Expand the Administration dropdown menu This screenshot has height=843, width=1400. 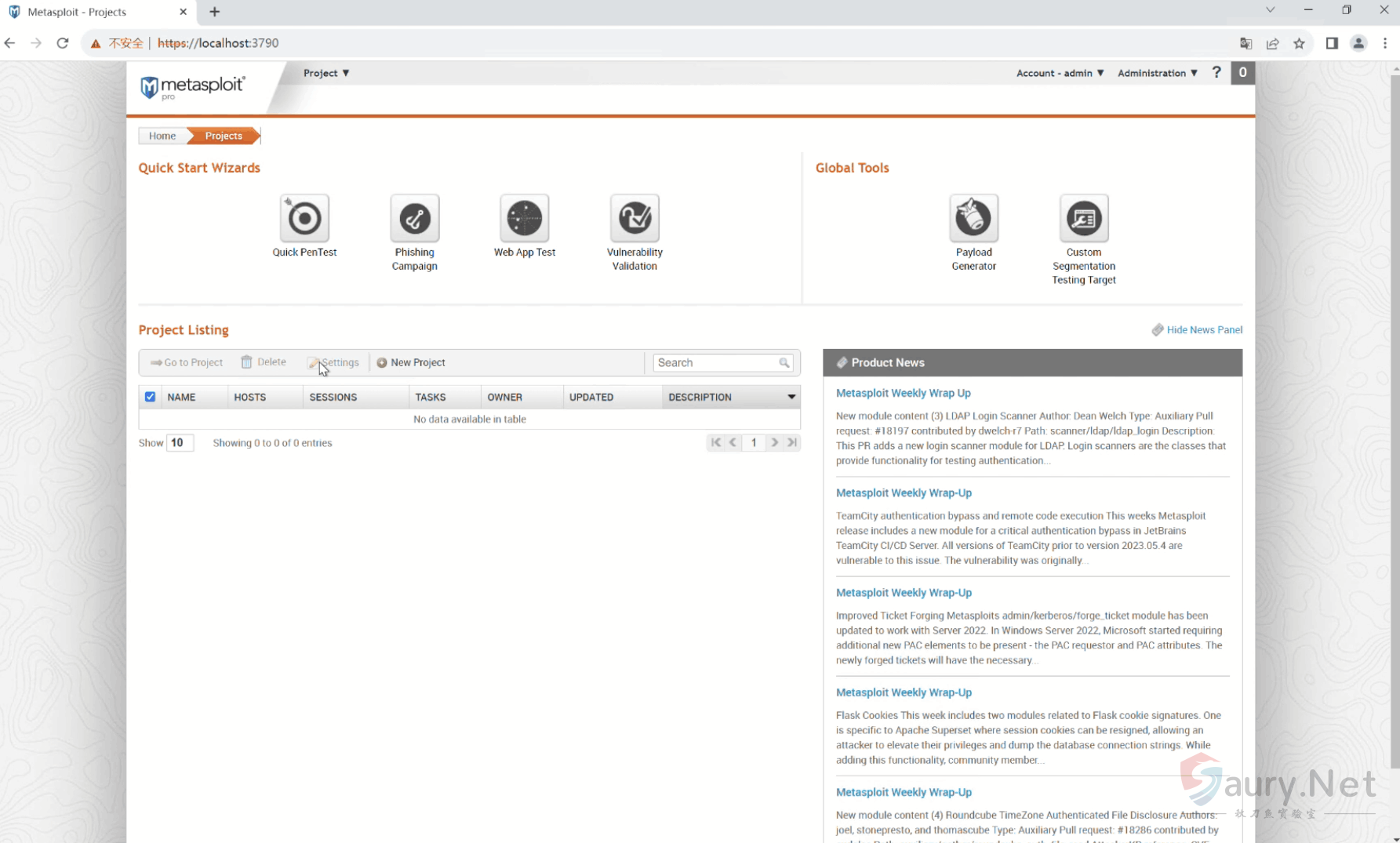(1157, 73)
